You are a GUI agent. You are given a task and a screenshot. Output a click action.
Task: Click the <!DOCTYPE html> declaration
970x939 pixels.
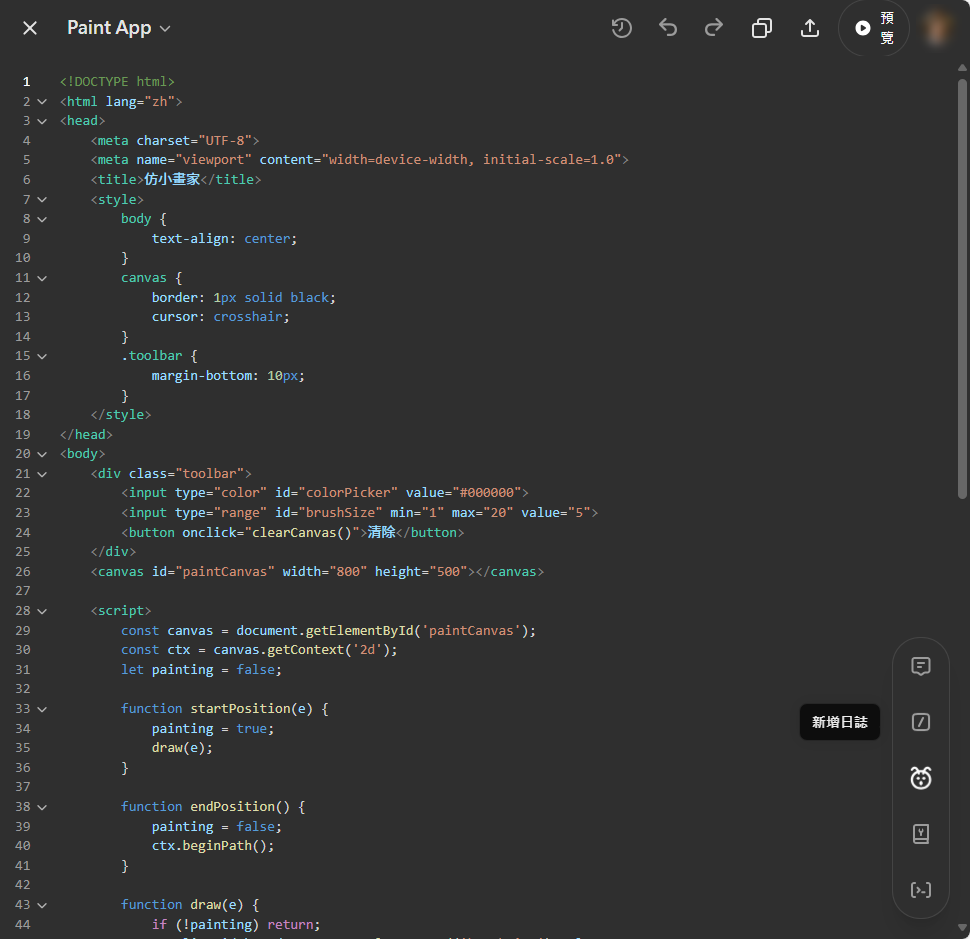pos(118,82)
